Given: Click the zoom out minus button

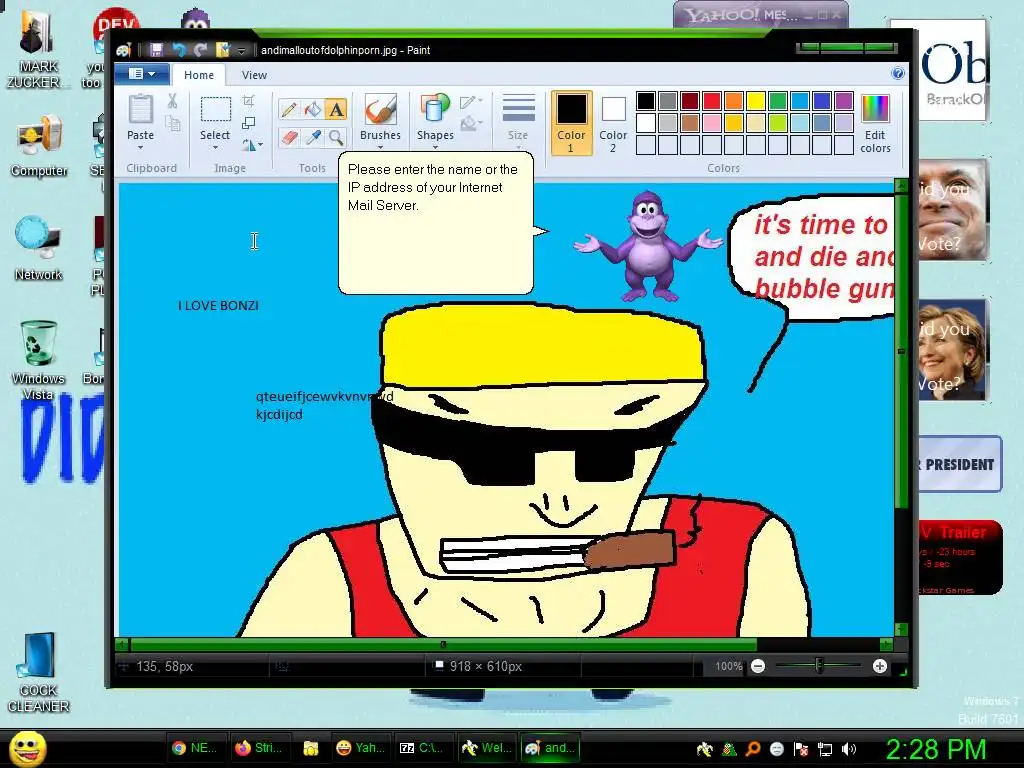Looking at the screenshot, I should pyautogui.click(x=758, y=666).
